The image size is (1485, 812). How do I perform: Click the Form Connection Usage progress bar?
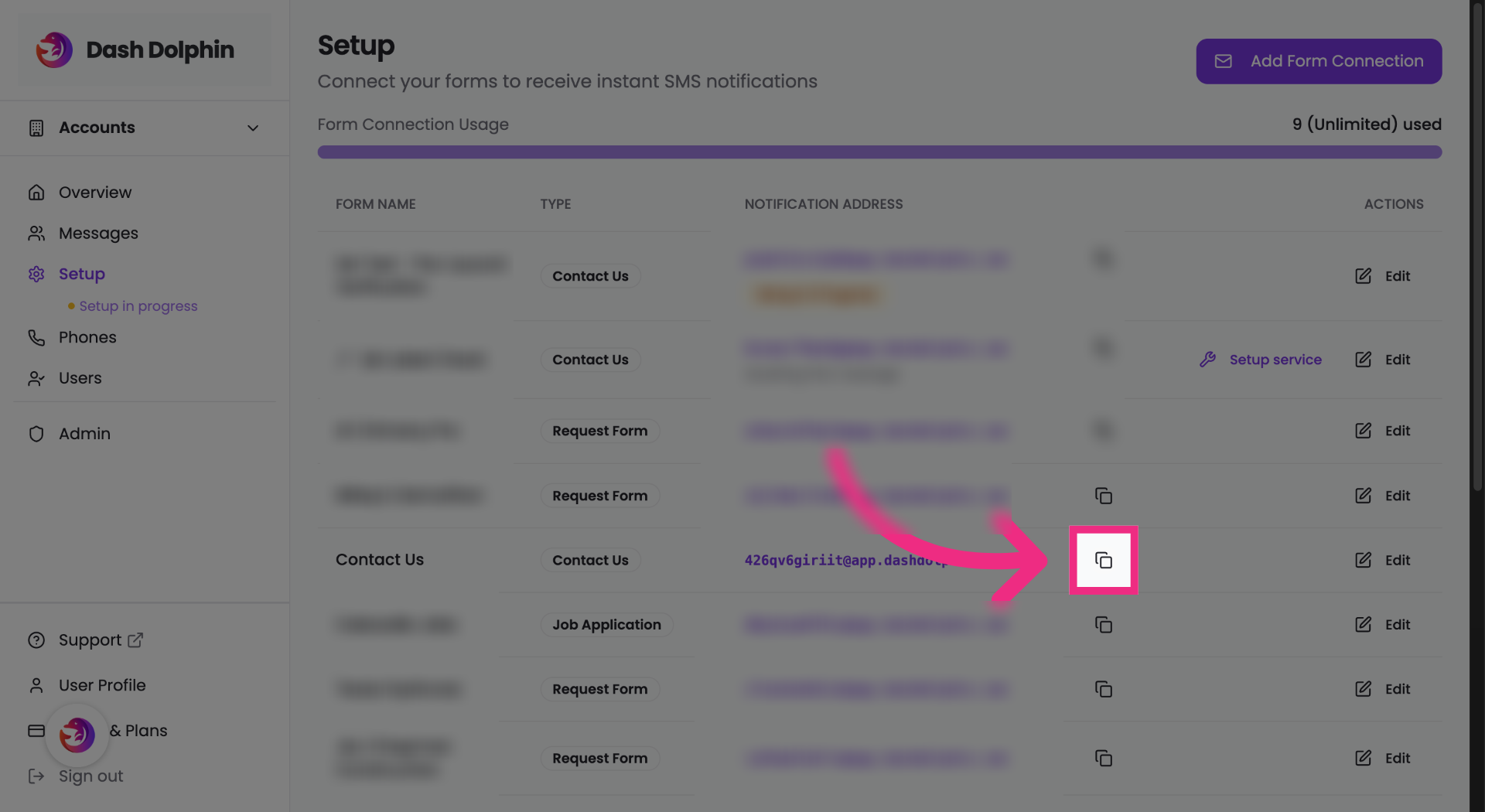(x=879, y=152)
